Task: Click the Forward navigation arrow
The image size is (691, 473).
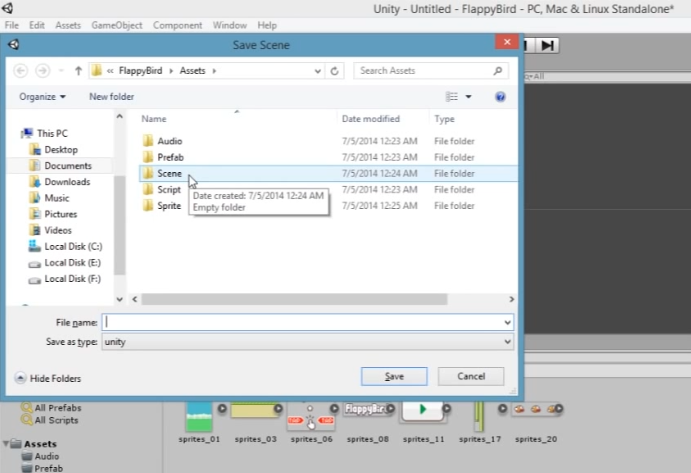Action: (42, 71)
